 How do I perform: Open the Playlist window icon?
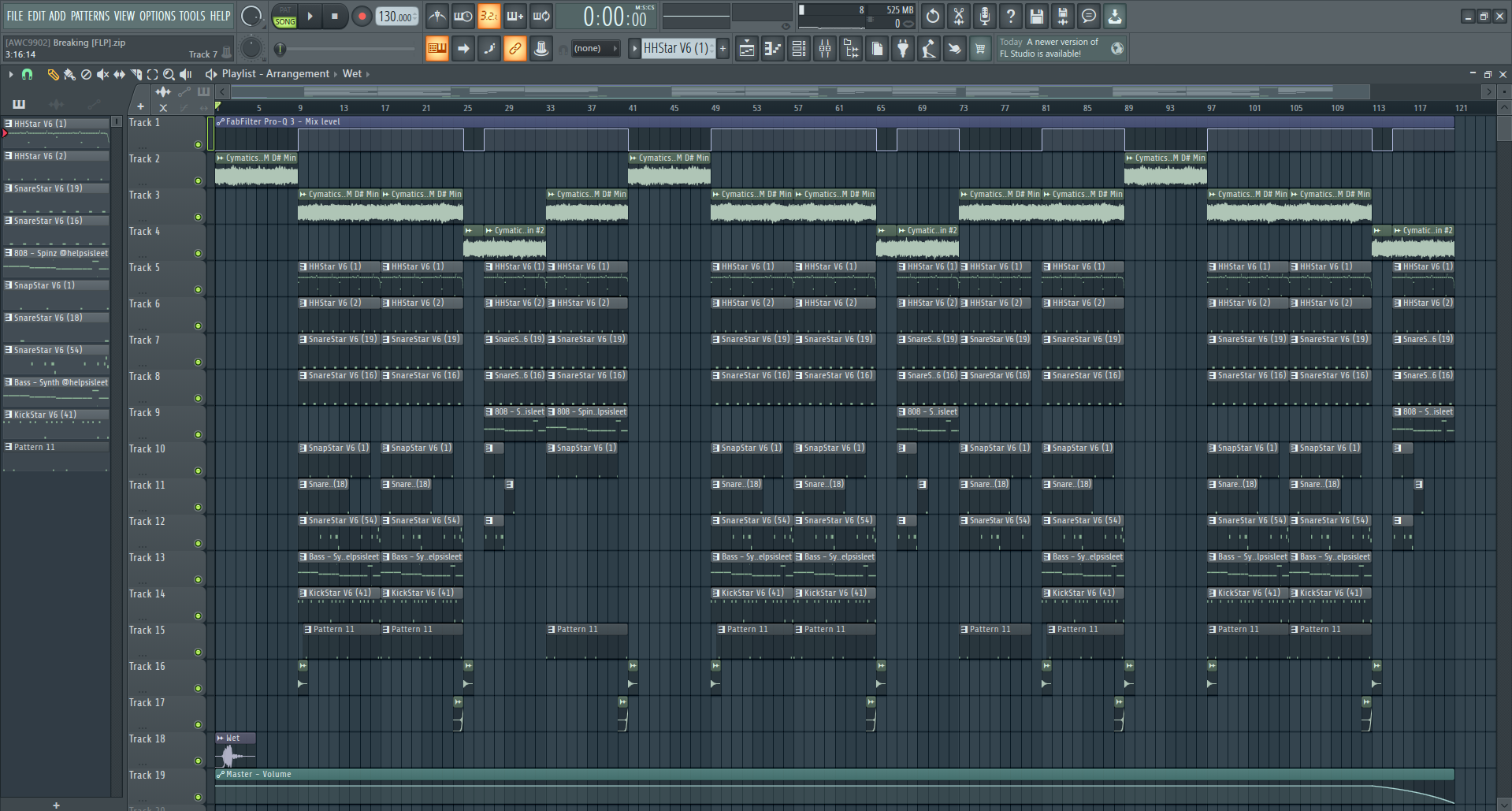tap(747, 49)
